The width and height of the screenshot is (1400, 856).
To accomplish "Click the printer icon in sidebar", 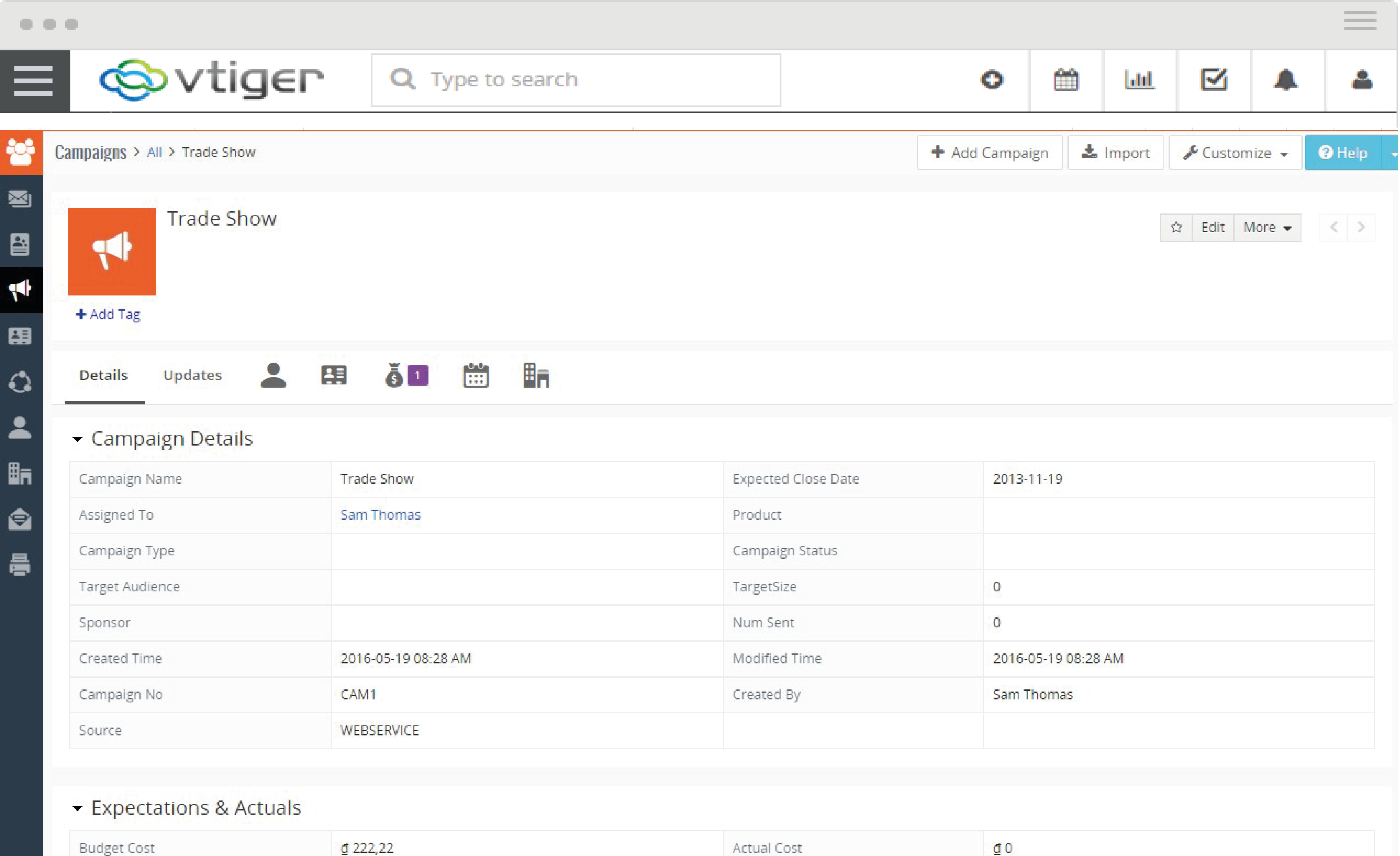I will pos(20,564).
